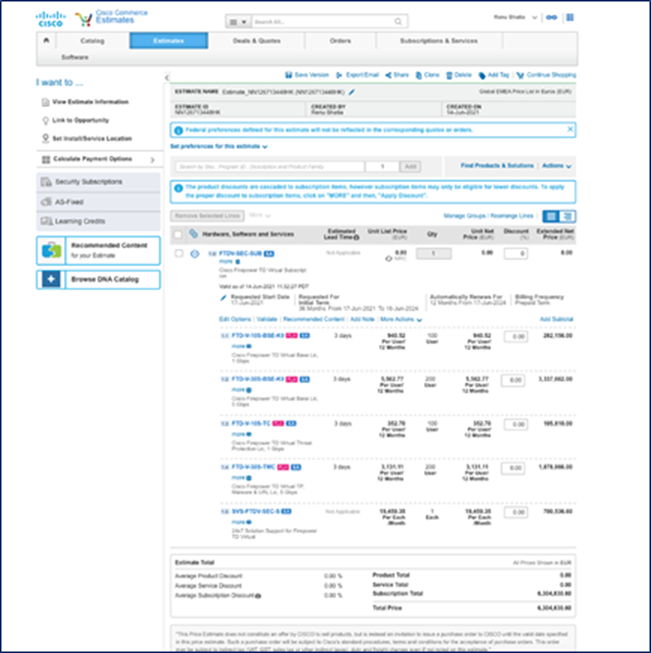651x653 pixels.
Task: Expand more under FTD-V-10S-BSE-K9
Action: click(x=242, y=346)
